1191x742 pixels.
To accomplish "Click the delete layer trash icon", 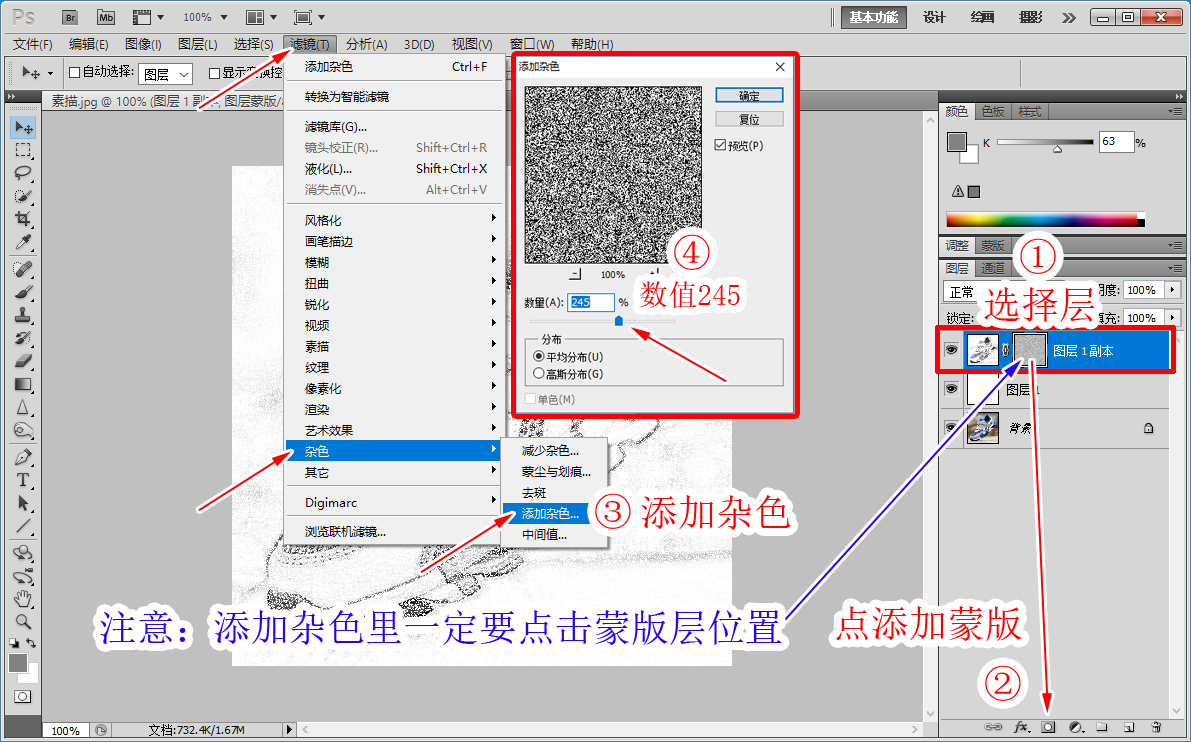I will pos(1156,727).
